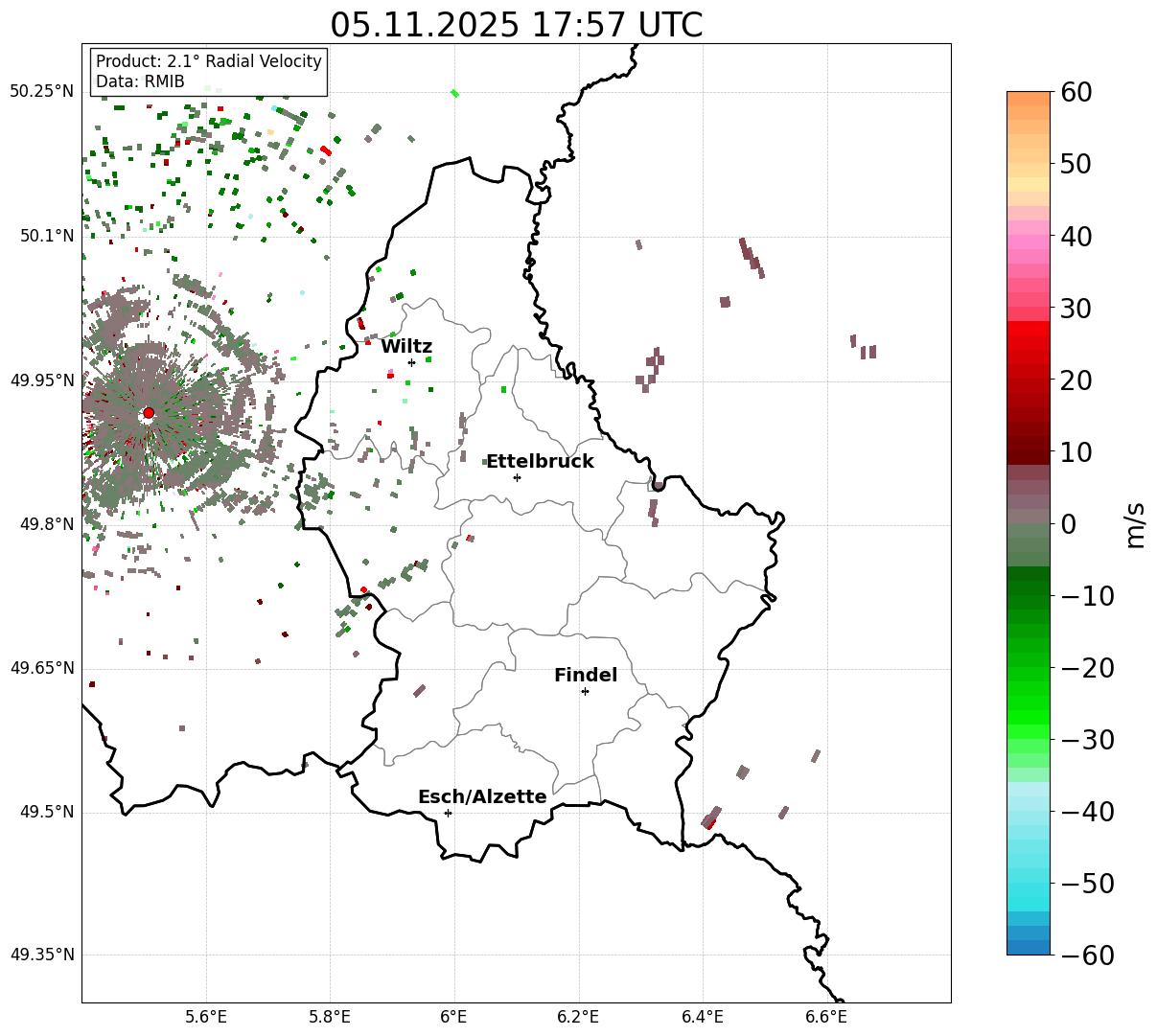Click the blue bottom segment of colorbar
This screenshot has width=1157, height=1036.
(1029, 947)
